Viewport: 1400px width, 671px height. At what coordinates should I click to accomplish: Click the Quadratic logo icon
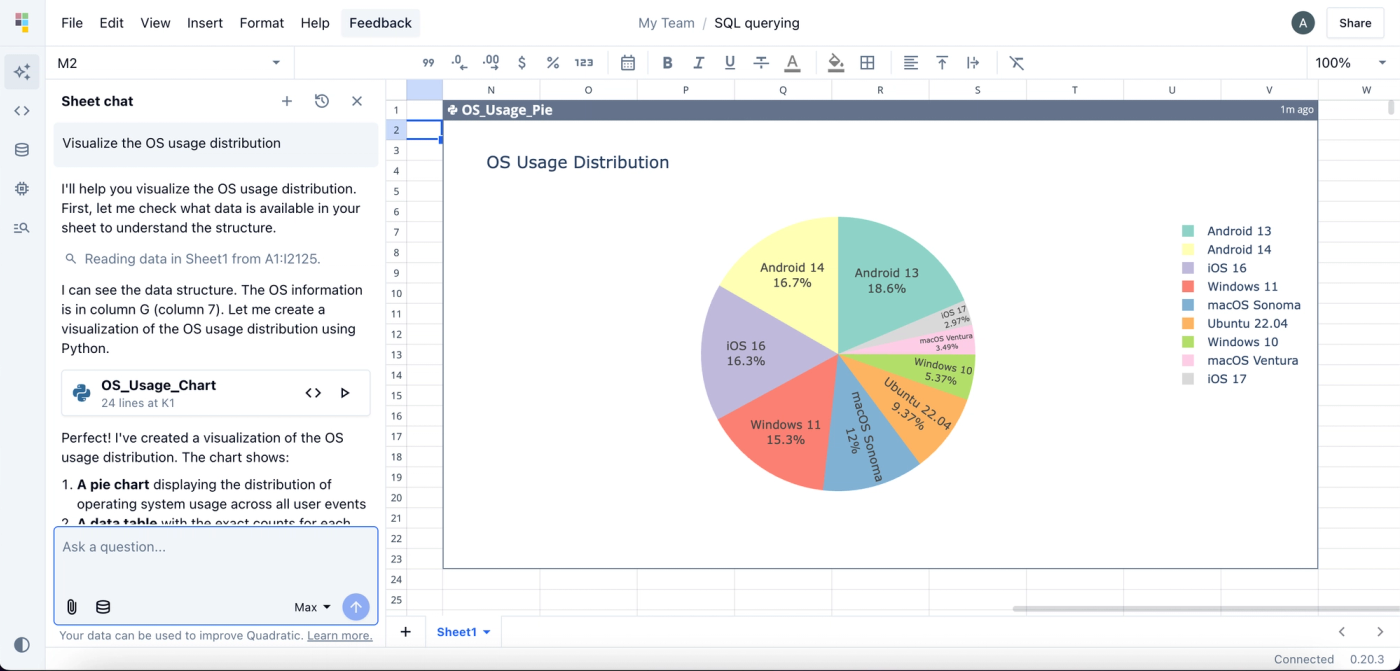coord(22,22)
